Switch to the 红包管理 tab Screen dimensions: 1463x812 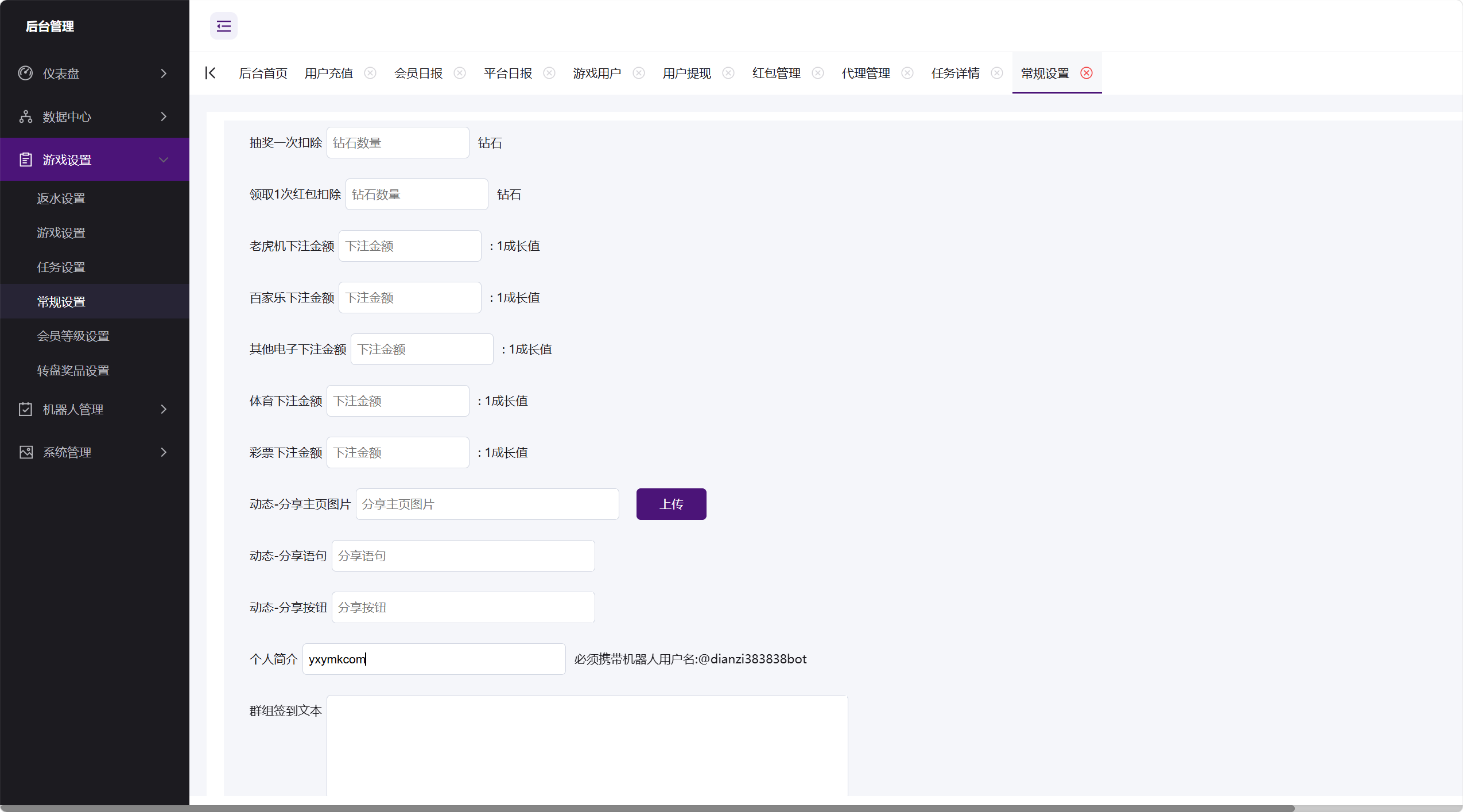click(776, 73)
